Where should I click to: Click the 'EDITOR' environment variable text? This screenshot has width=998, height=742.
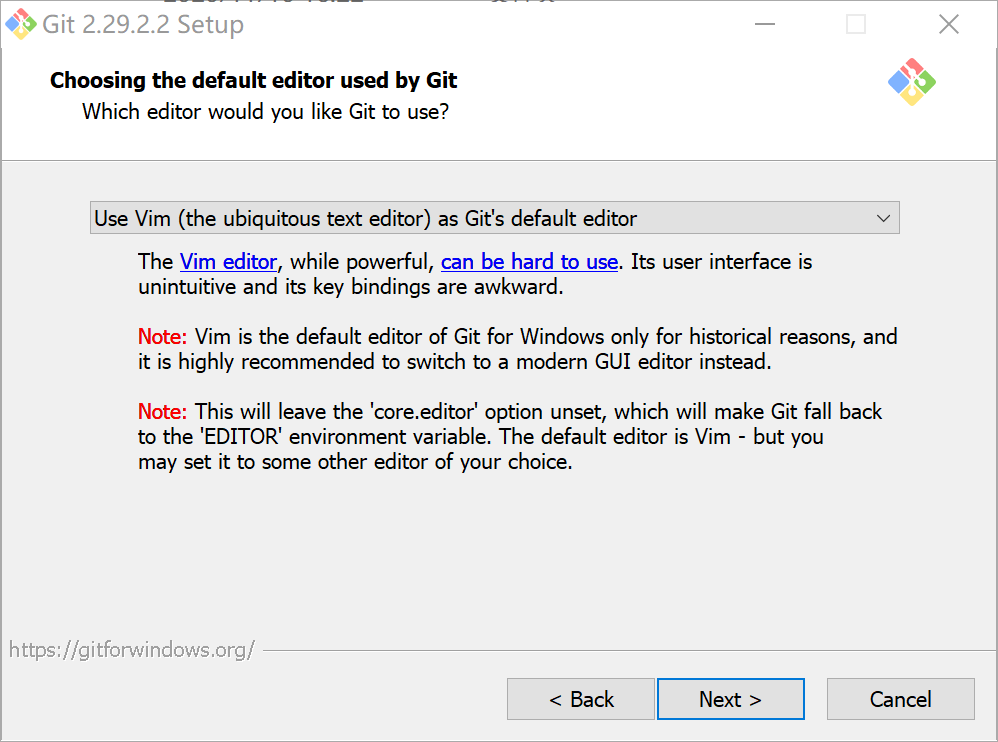click(241, 437)
